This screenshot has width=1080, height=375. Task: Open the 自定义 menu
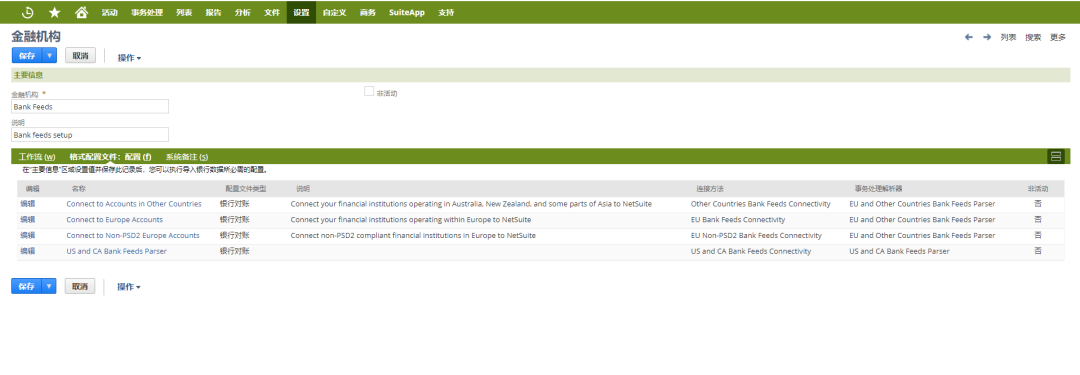pyautogui.click(x=334, y=12)
